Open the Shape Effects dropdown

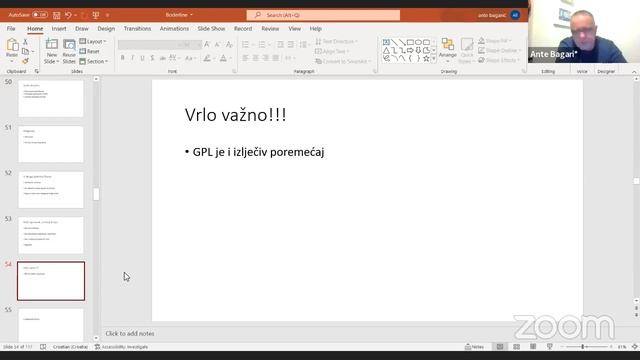coord(499,60)
